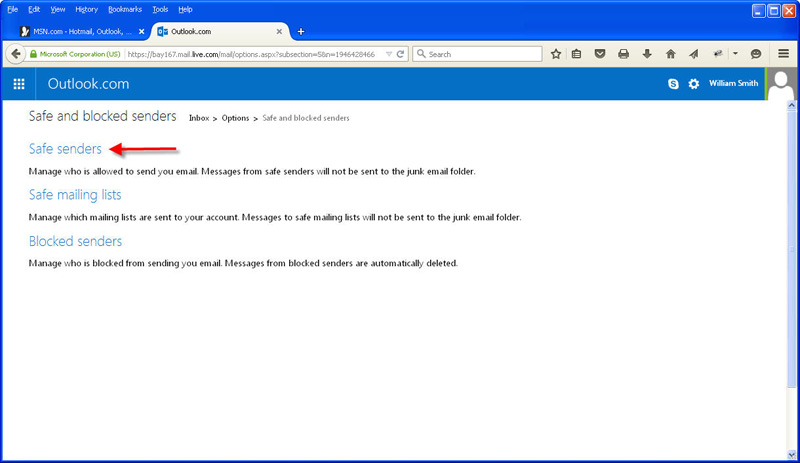Viewport: 800px width, 463px height.
Task: Expand dropdown arrow next to handshake icon
Action: (x=735, y=54)
